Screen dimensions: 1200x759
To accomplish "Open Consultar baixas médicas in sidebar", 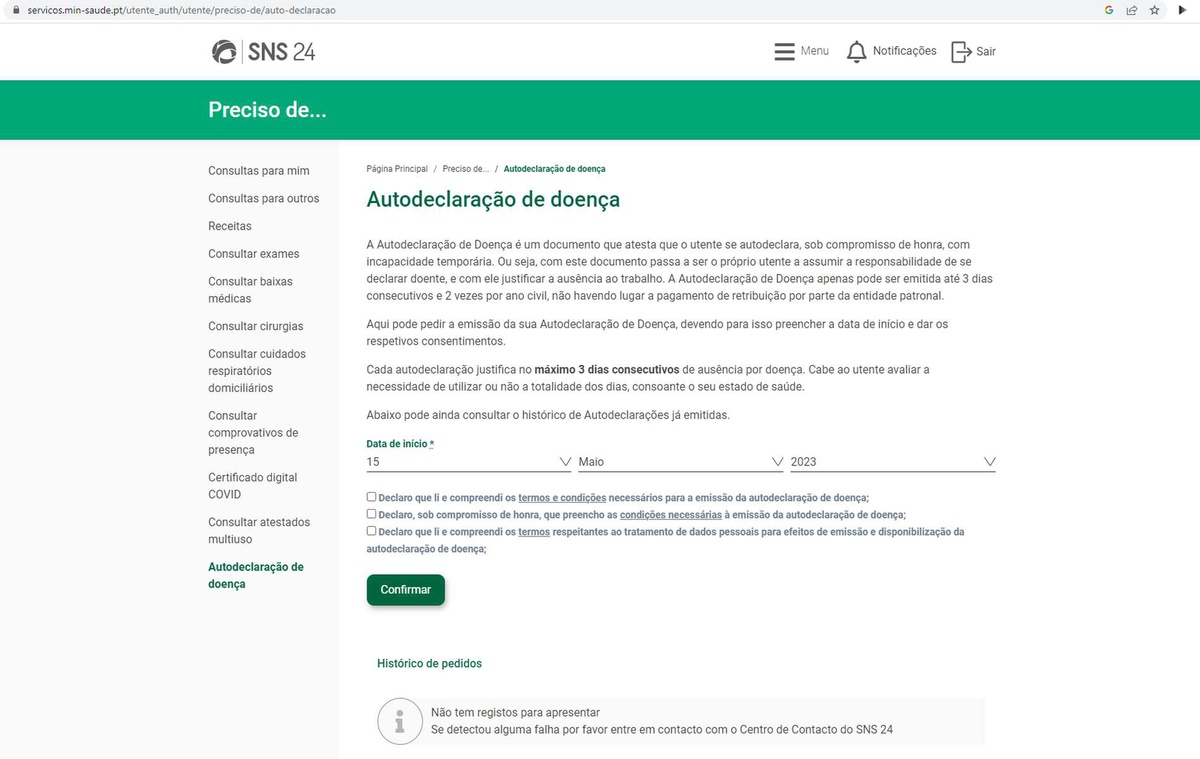I will tap(250, 290).
